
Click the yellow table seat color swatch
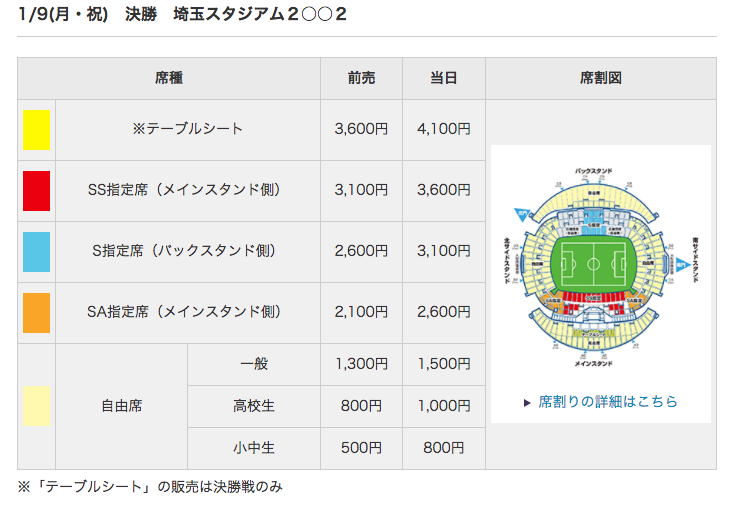coord(37,130)
